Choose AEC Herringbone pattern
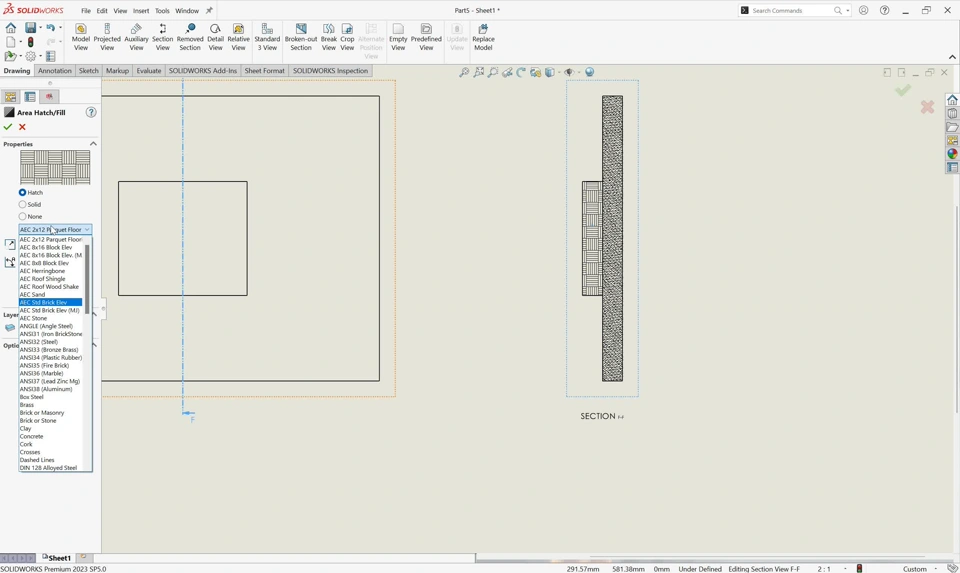This screenshot has width=960, height=573. click(x=51, y=271)
